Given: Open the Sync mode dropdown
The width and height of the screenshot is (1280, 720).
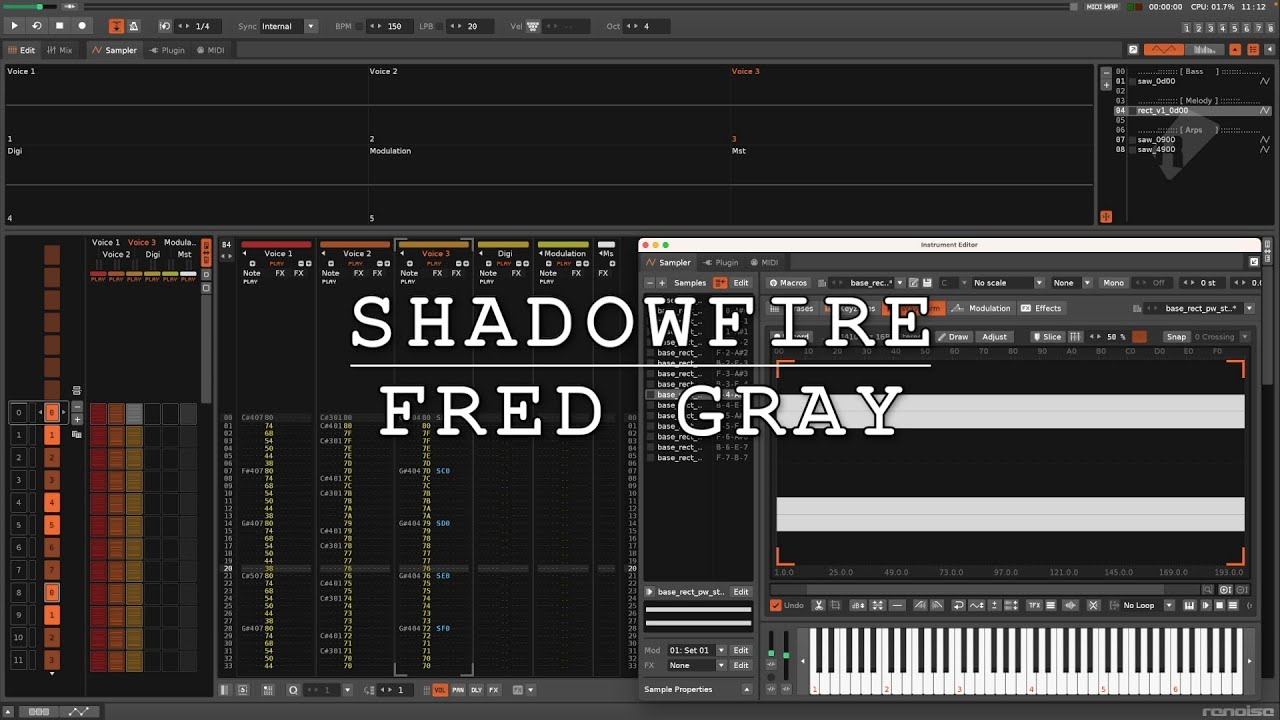Looking at the screenshot, I should 290,26.
